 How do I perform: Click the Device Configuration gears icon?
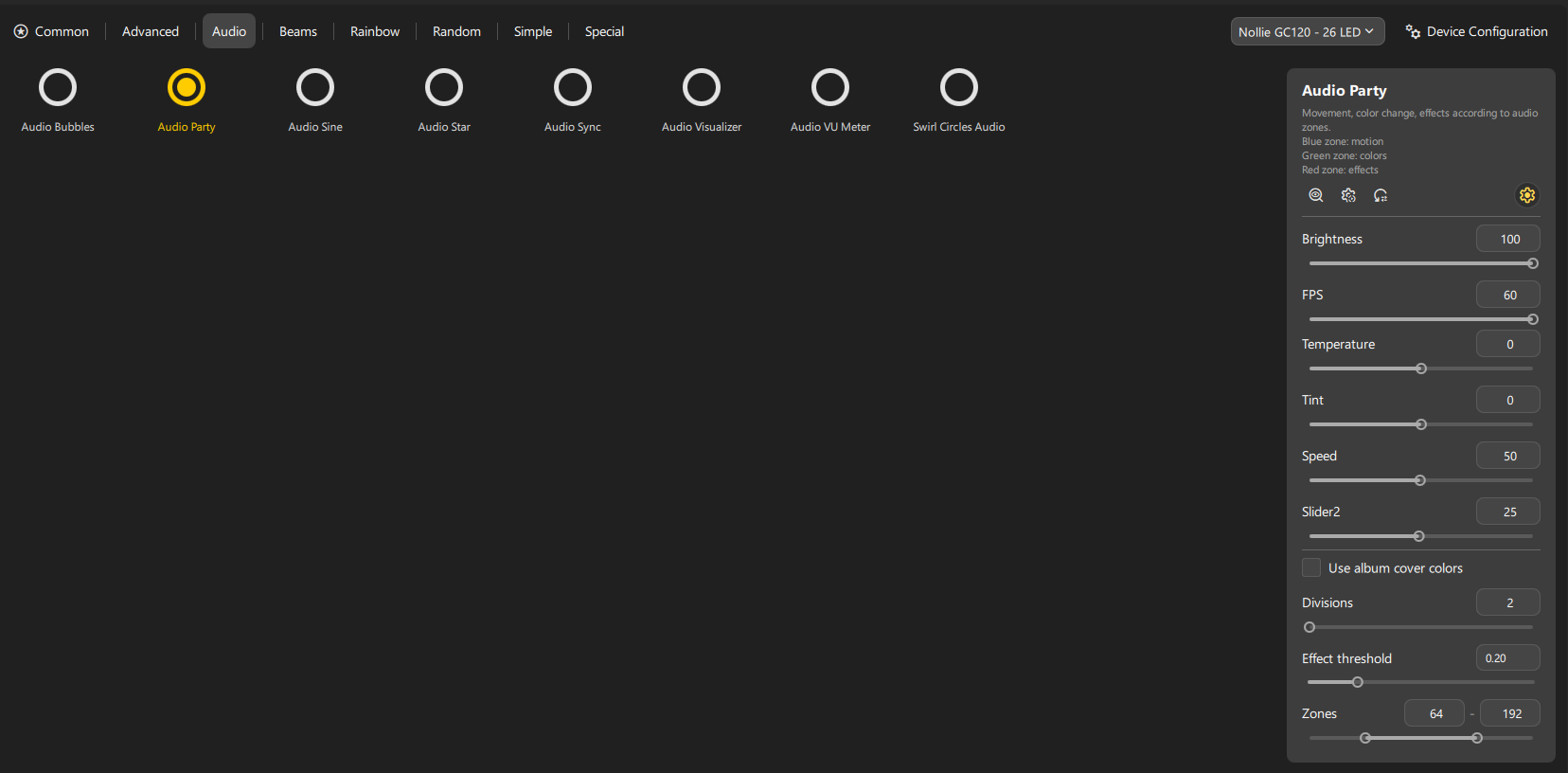coord(1413,31)
